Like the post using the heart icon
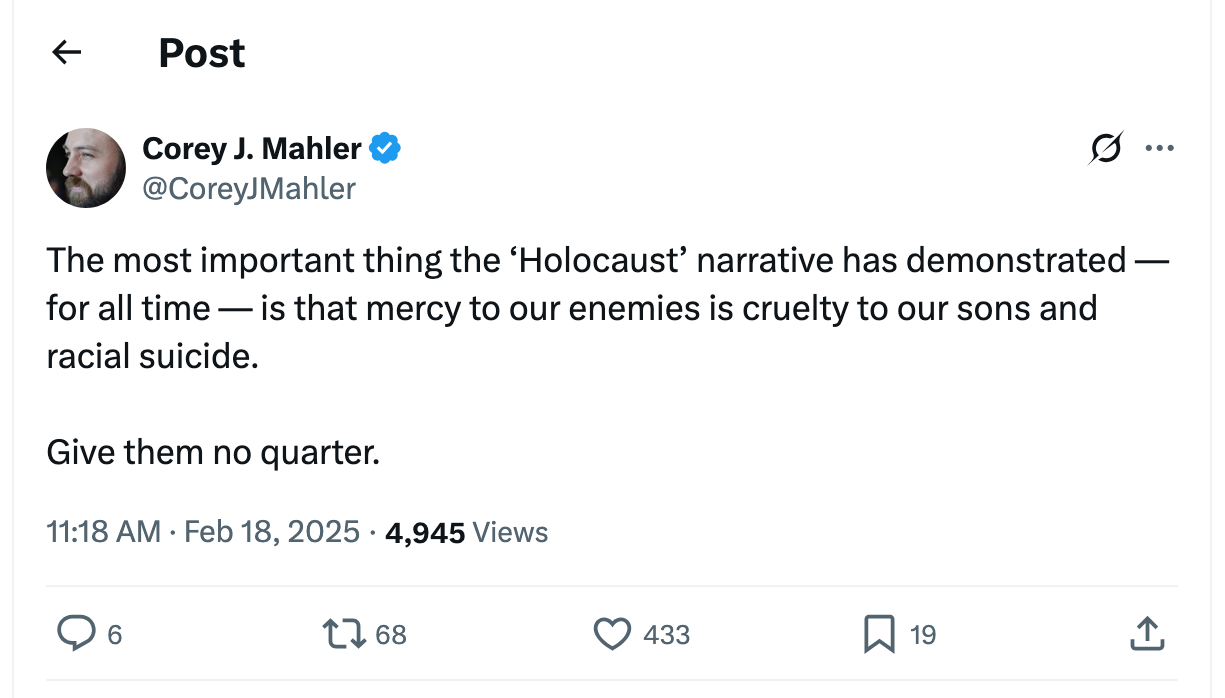1225x698 pixels. (x=615, y=633)
